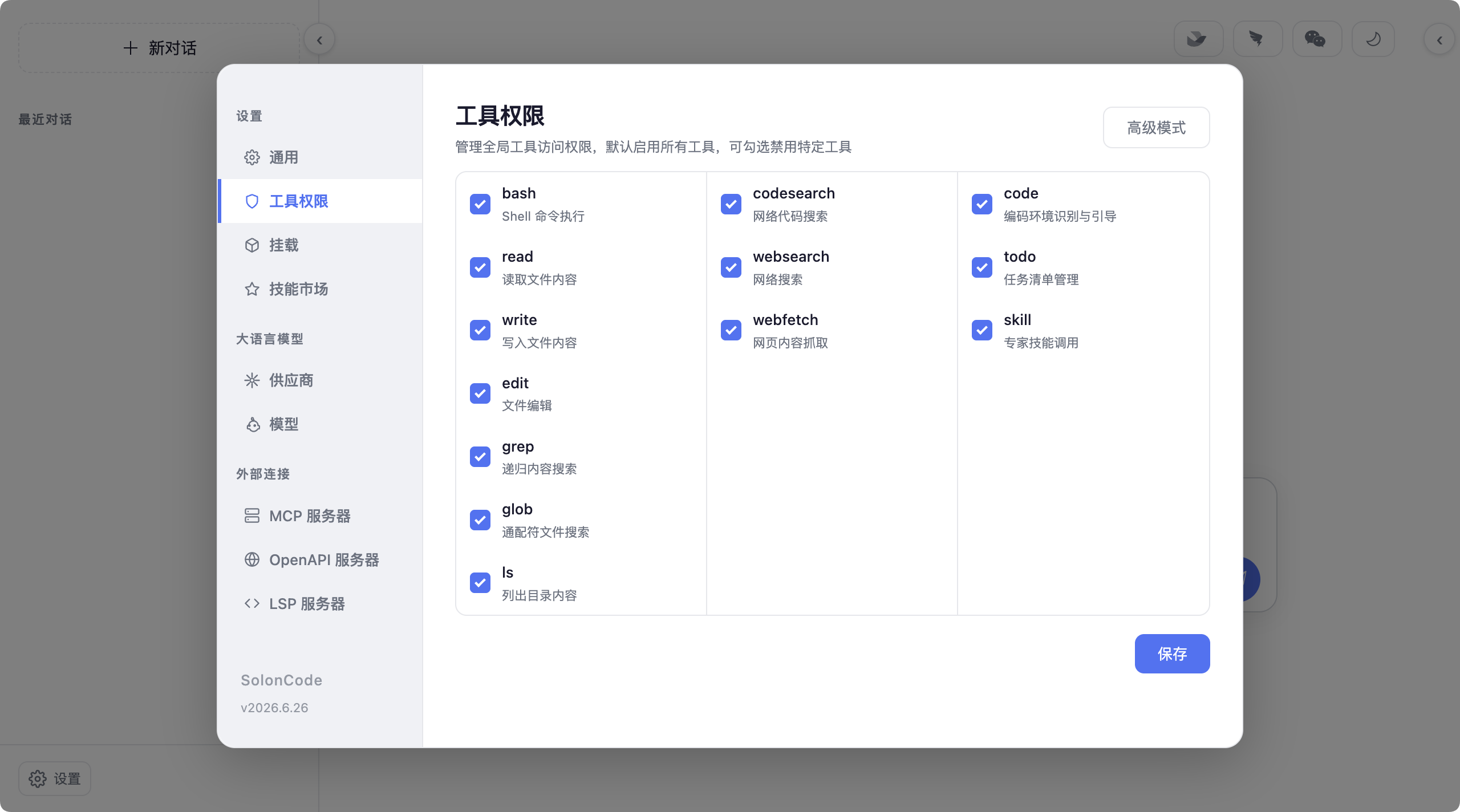The height and width of the screenshot is (812, 1460).
Task: Toggle dark mode with the moon icon
Action: 1373,39
